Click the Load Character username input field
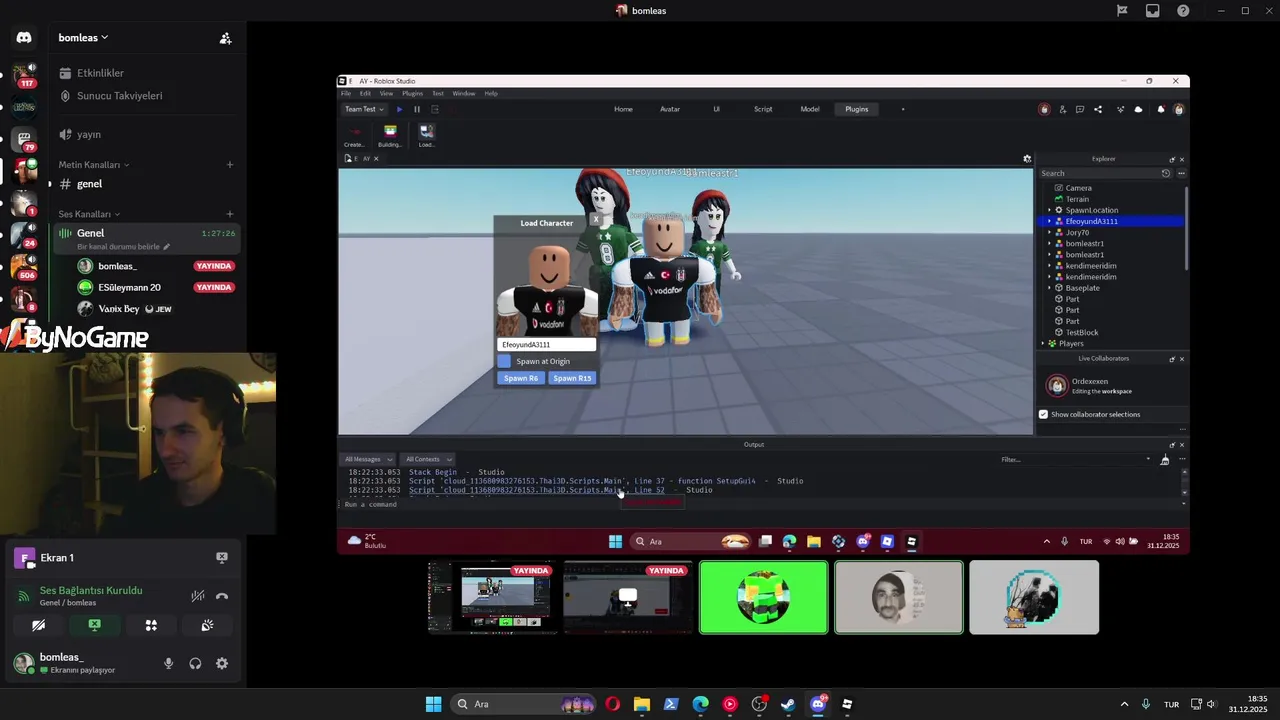 click(547, 344)
